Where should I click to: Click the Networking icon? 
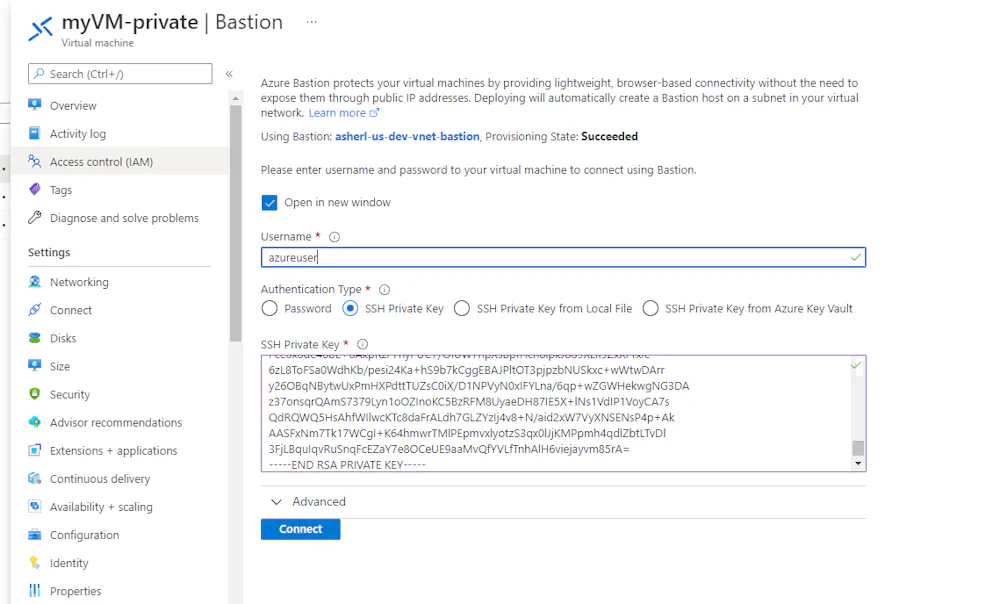pyautogui.click(x=35, y=282)
